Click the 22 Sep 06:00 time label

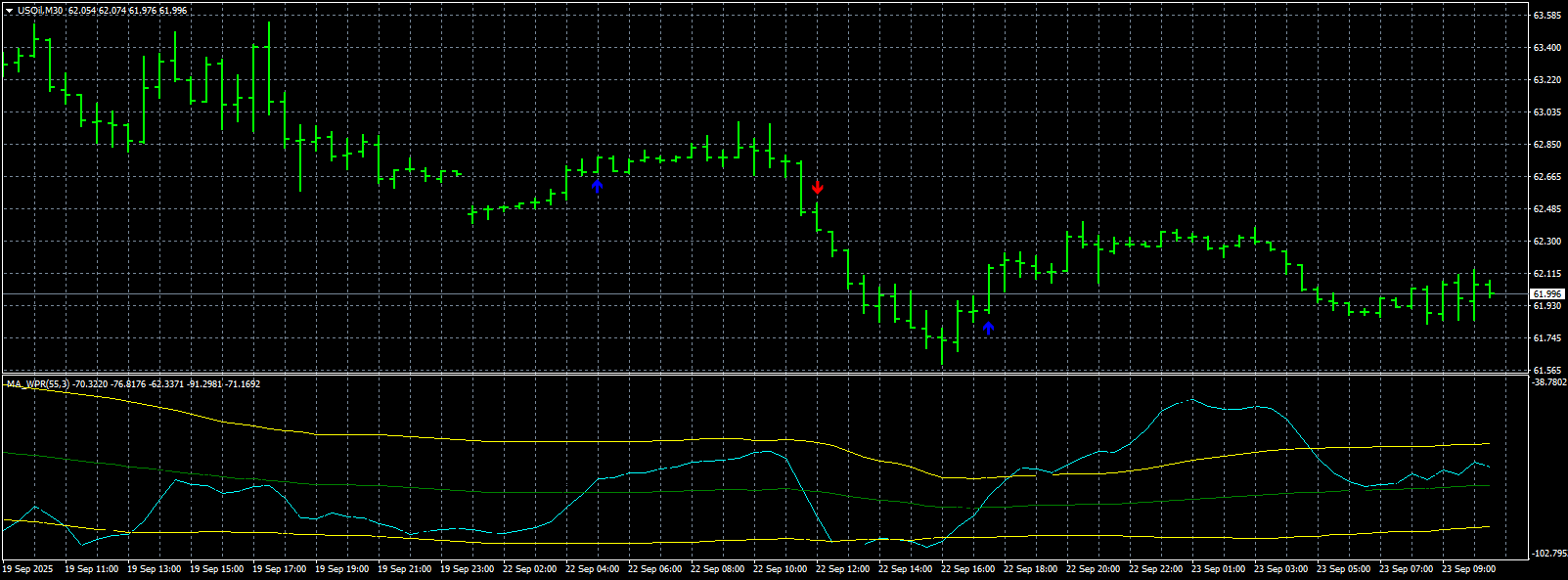[x=654, y=568]
